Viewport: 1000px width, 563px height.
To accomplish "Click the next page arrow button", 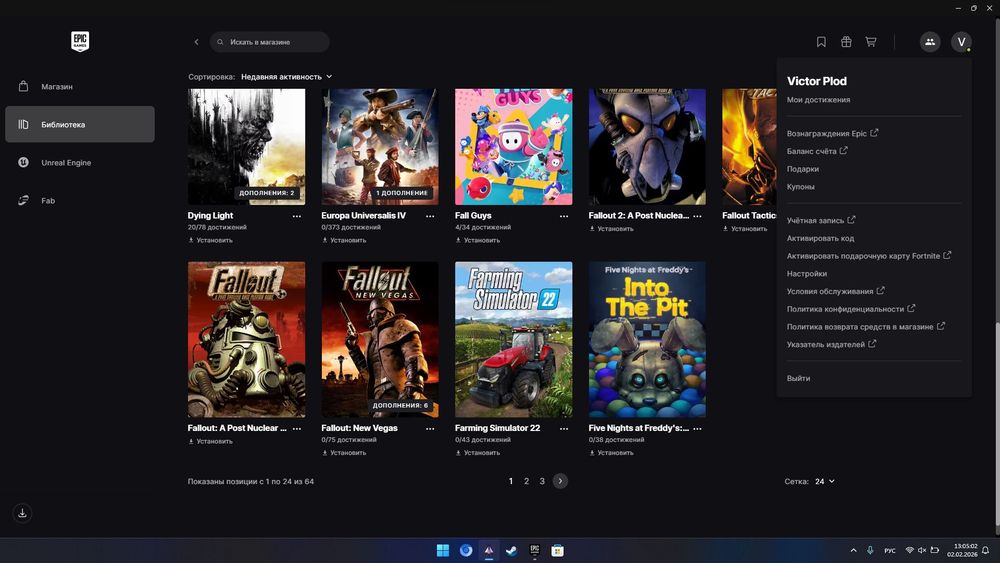I will [560, 481].
